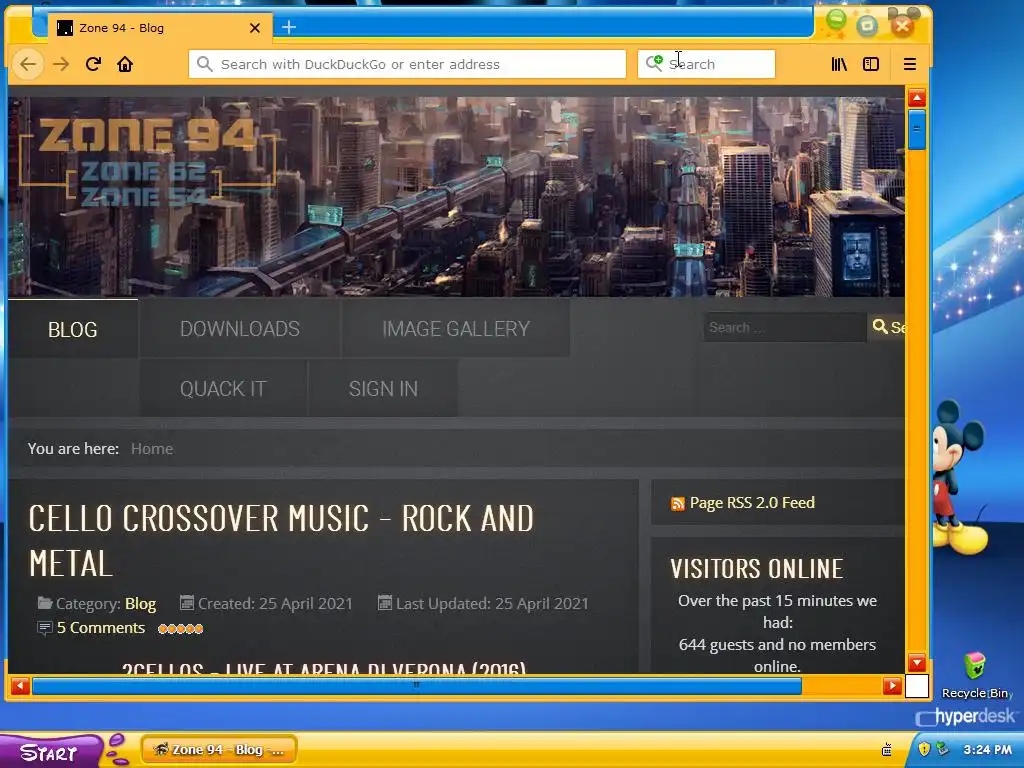The height and width of the screenshot is (768, 1024).
Task: Click the search engine magnifier icon
Action: tap(654, 63)
